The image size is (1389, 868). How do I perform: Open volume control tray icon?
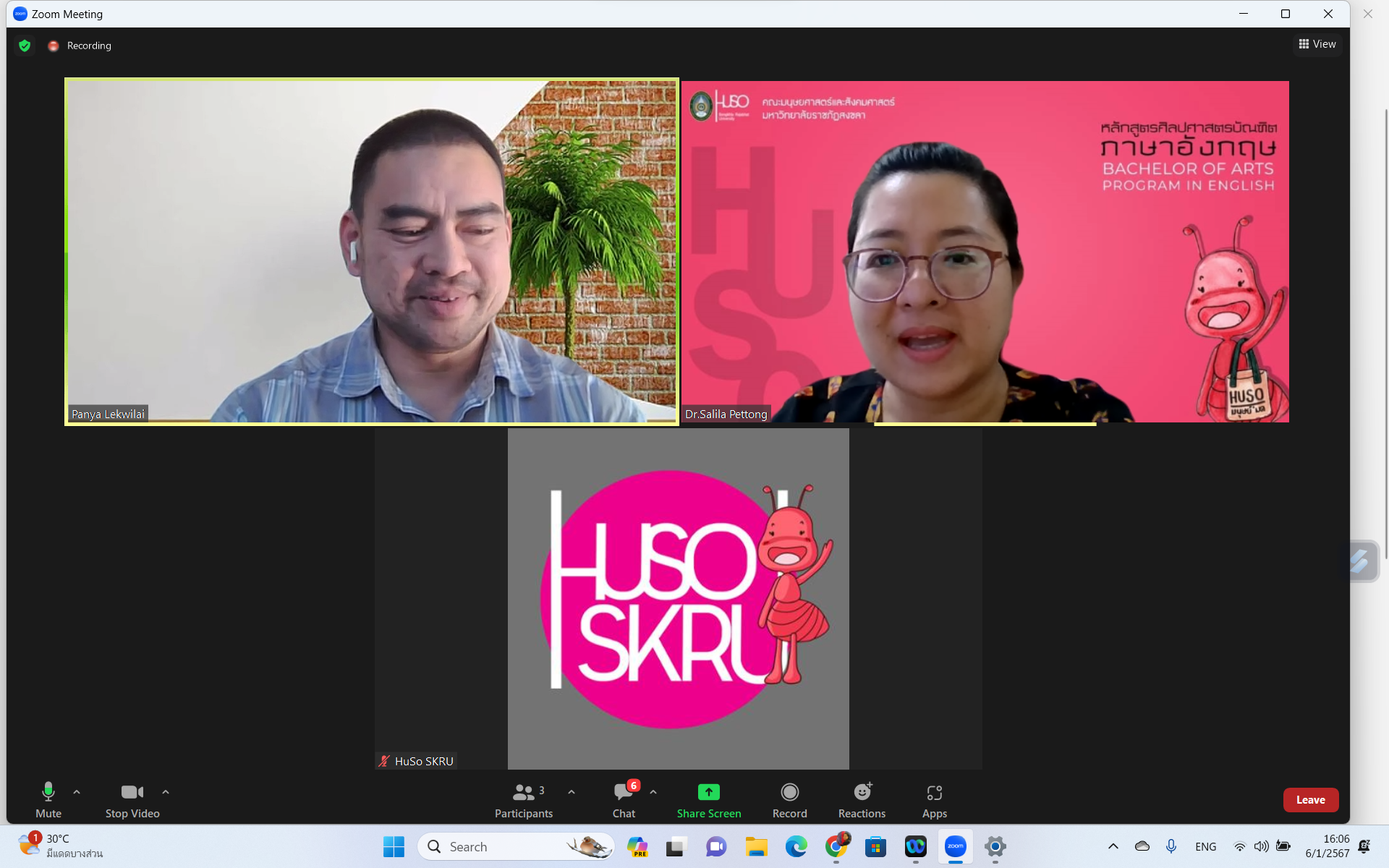(x=1262, y=846)
